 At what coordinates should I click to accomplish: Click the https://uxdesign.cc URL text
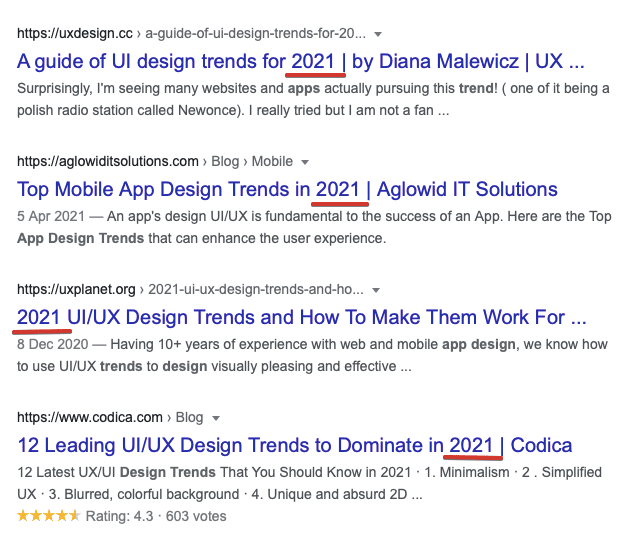coord(75,33)
